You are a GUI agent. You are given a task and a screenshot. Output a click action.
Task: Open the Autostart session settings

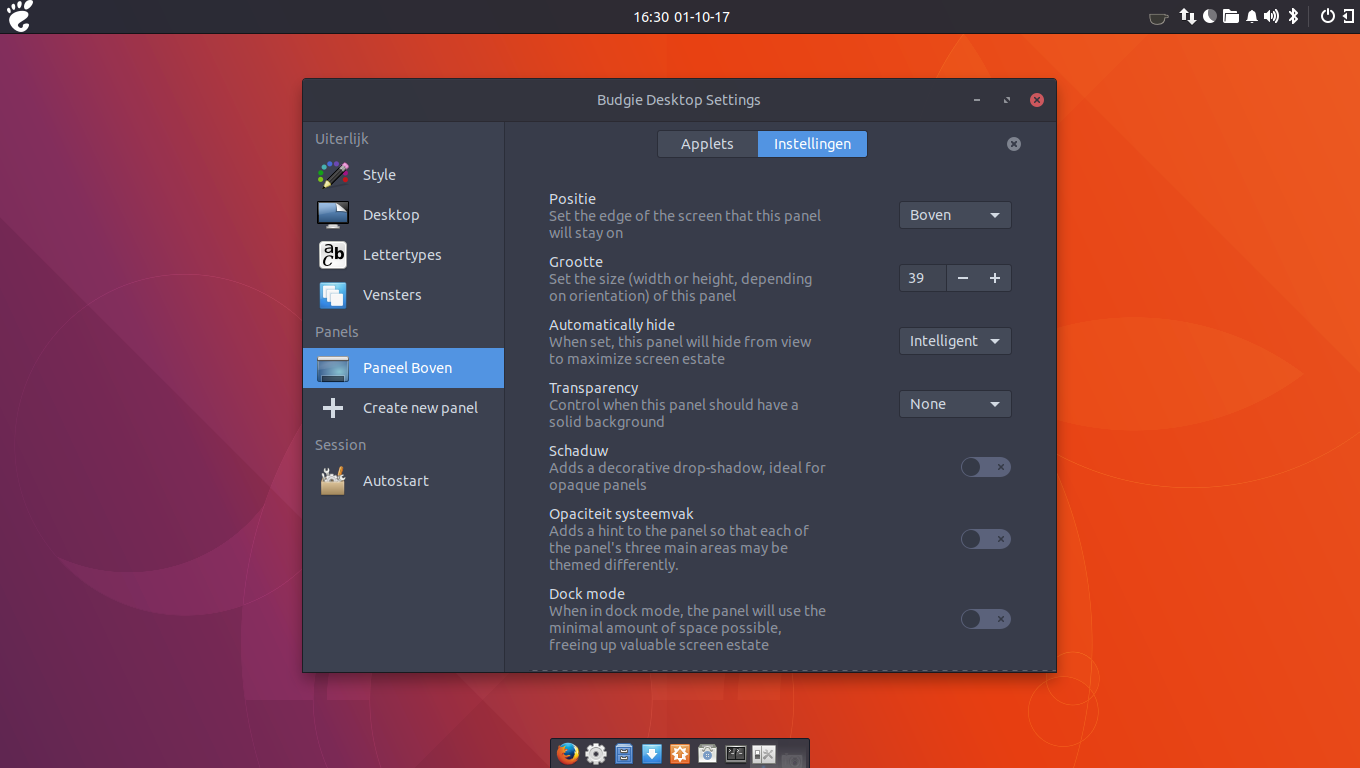[395, 481]
